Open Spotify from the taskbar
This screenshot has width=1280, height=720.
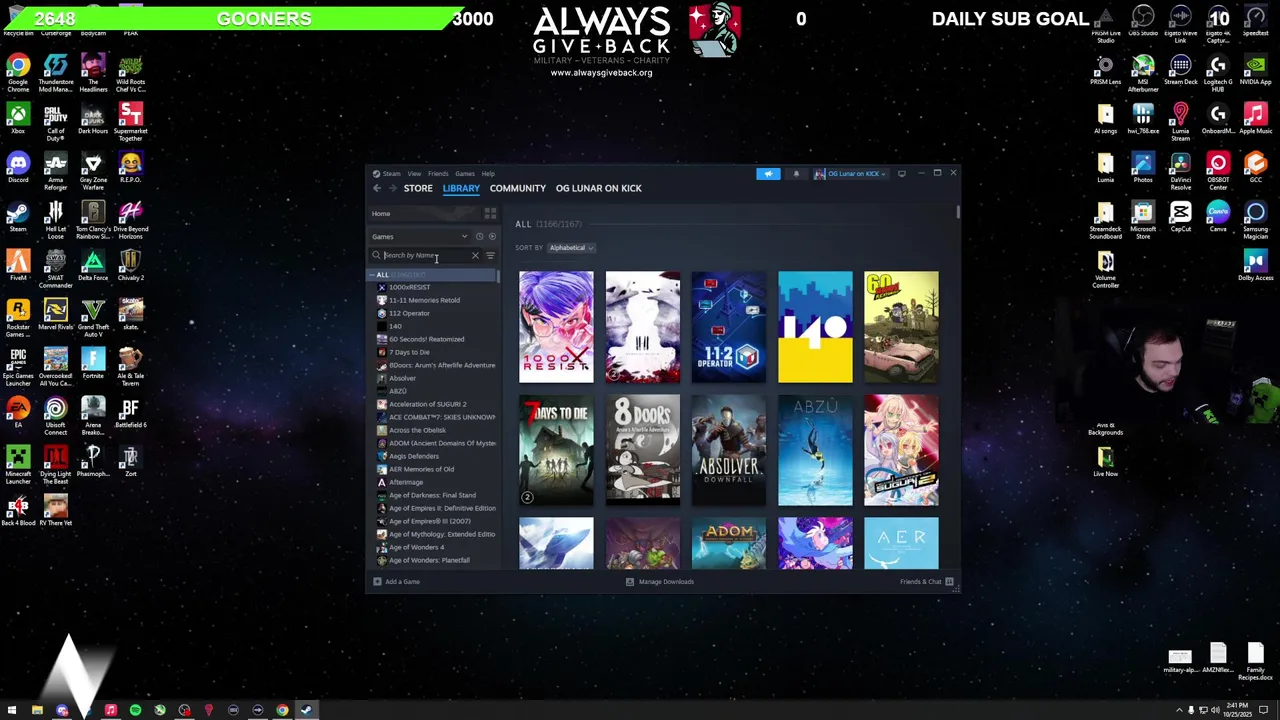tap(135, 710)
